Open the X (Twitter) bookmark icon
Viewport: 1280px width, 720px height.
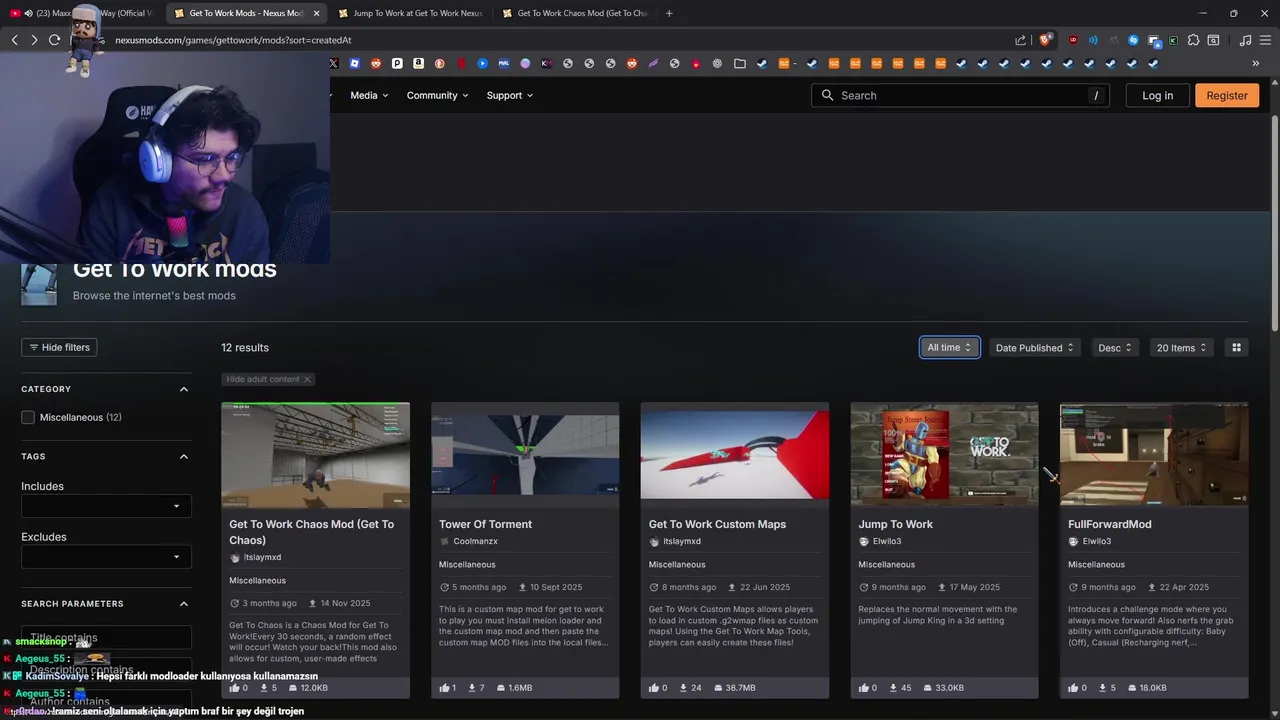333,63
